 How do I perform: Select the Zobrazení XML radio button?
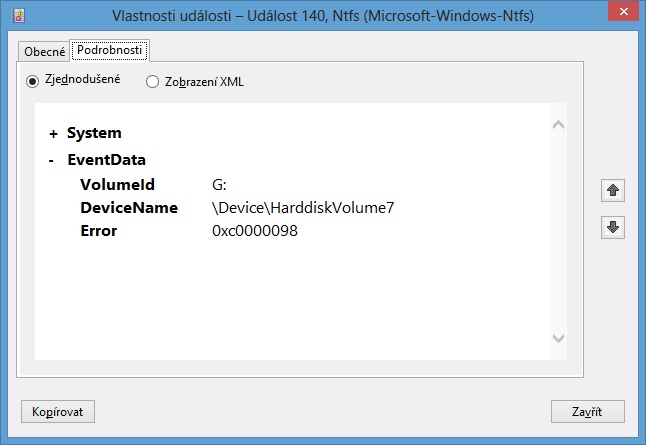click(x=152, y=82)
